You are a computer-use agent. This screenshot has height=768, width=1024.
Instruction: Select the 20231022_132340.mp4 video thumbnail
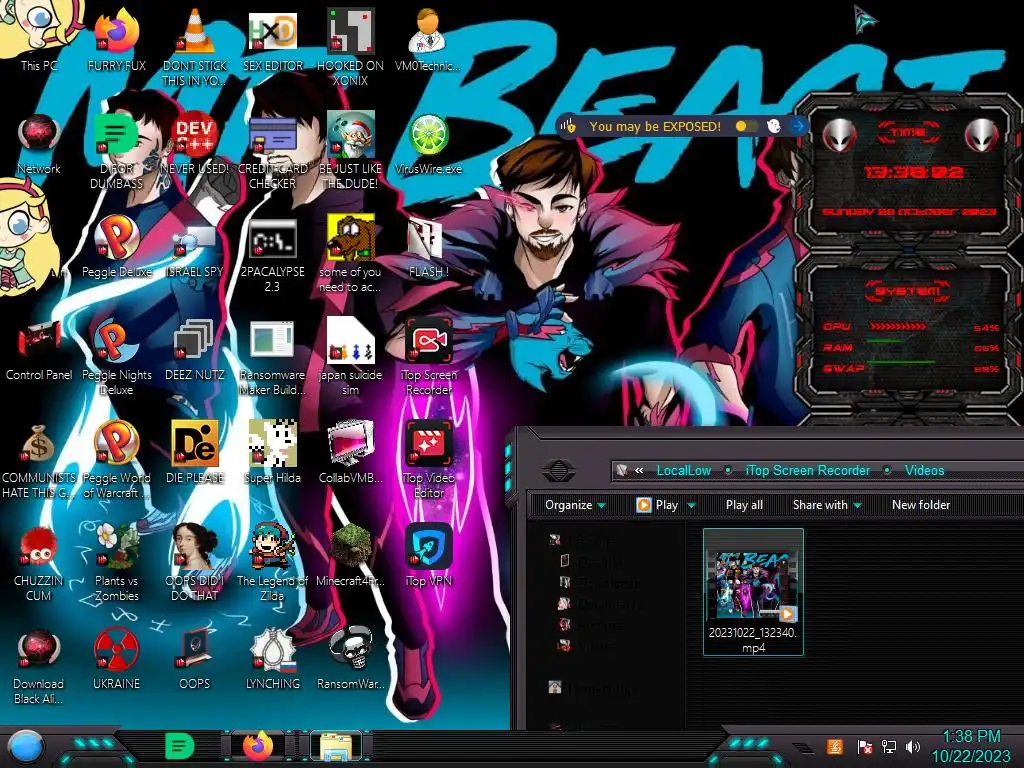click(x=753, y=592)
